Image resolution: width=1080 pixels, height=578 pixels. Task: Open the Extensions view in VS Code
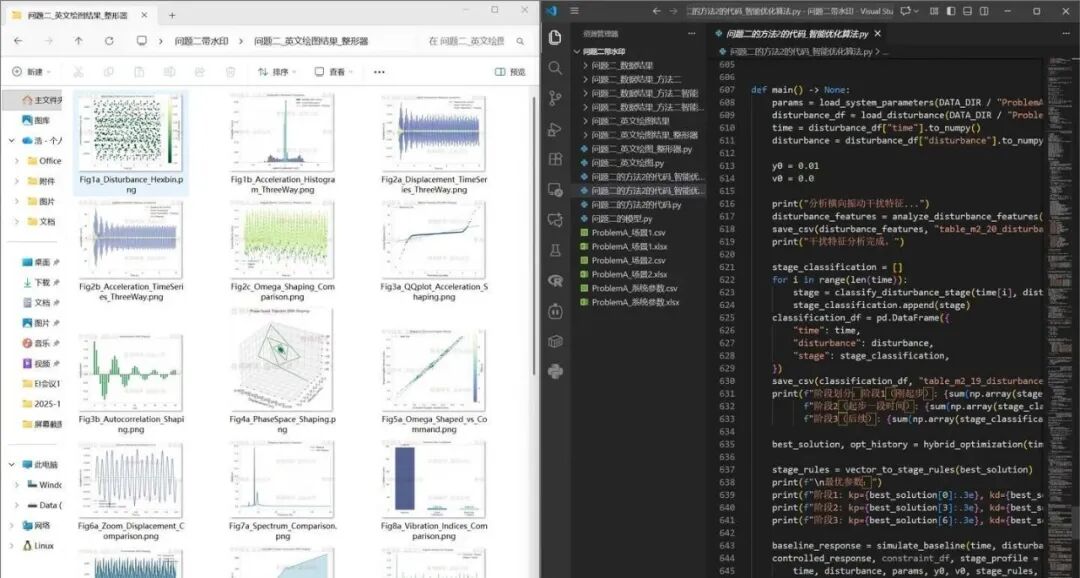pos(555,159)
